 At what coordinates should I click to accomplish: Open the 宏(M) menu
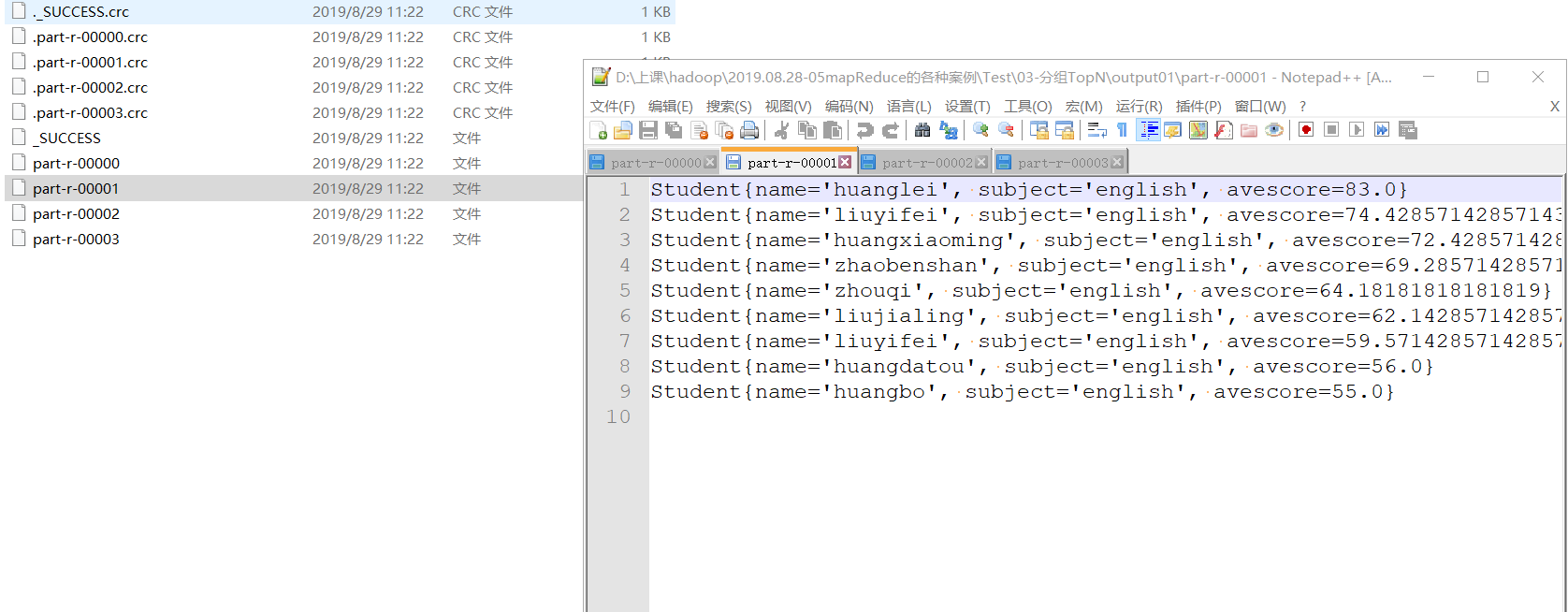[x=1084, y=106]
